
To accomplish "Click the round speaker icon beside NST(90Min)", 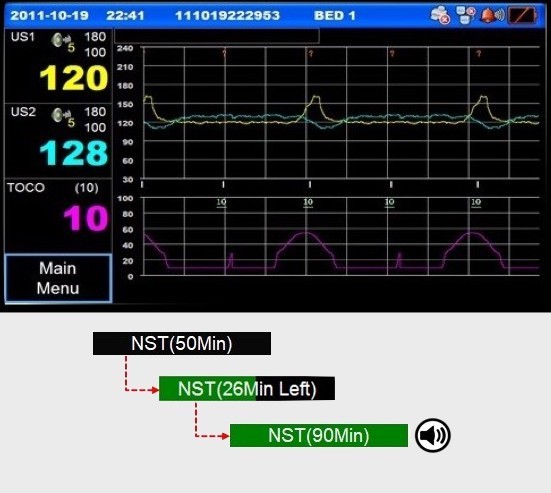I will click(x=433, y=435).
